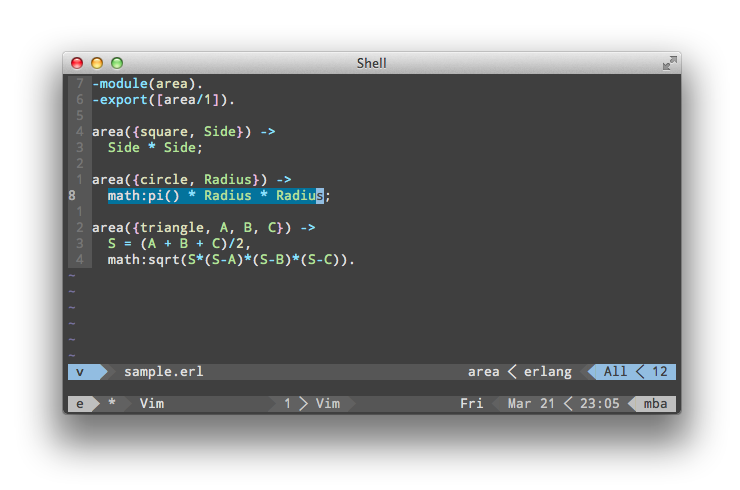Click the yellow minimize window button
The image size is (740, 490).
pos(97,63)
